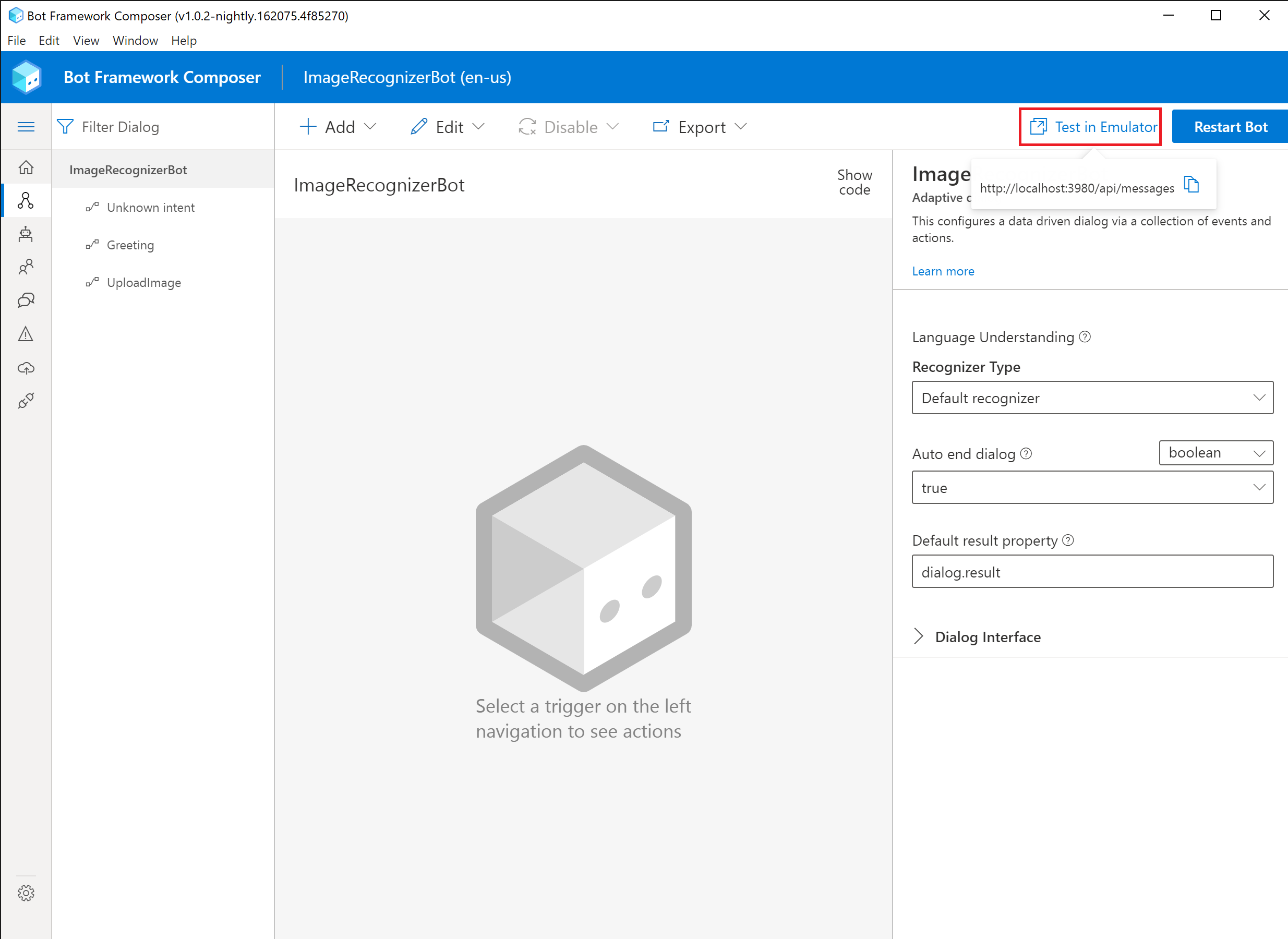This screenshot has height=939, width=1288.
Task: Select the ImageRecognizerBot dialog in tree
Action: [x=163, y=170]
